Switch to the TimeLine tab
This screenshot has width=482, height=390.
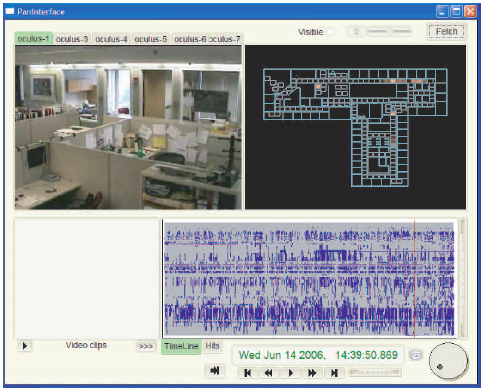point(181,346)
